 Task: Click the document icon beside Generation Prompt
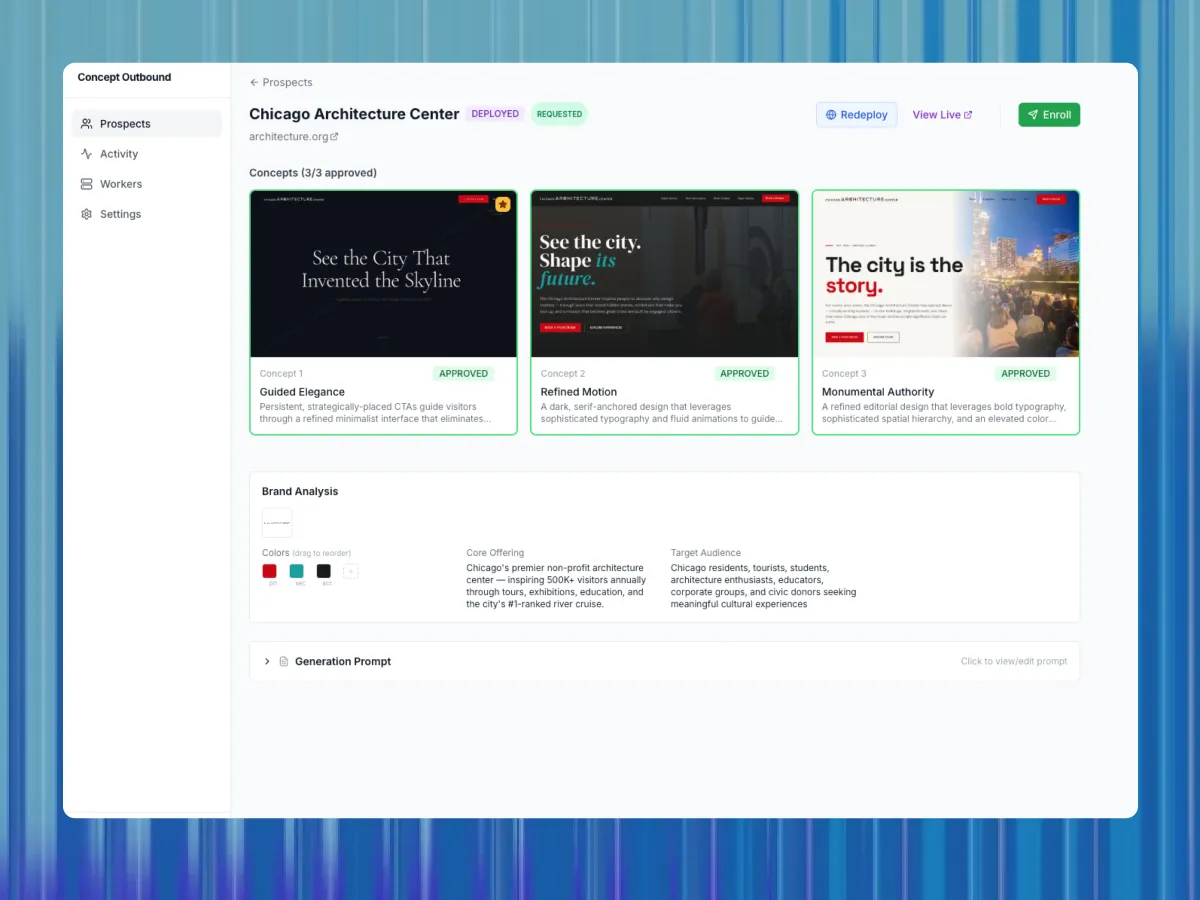pos(283,662)
